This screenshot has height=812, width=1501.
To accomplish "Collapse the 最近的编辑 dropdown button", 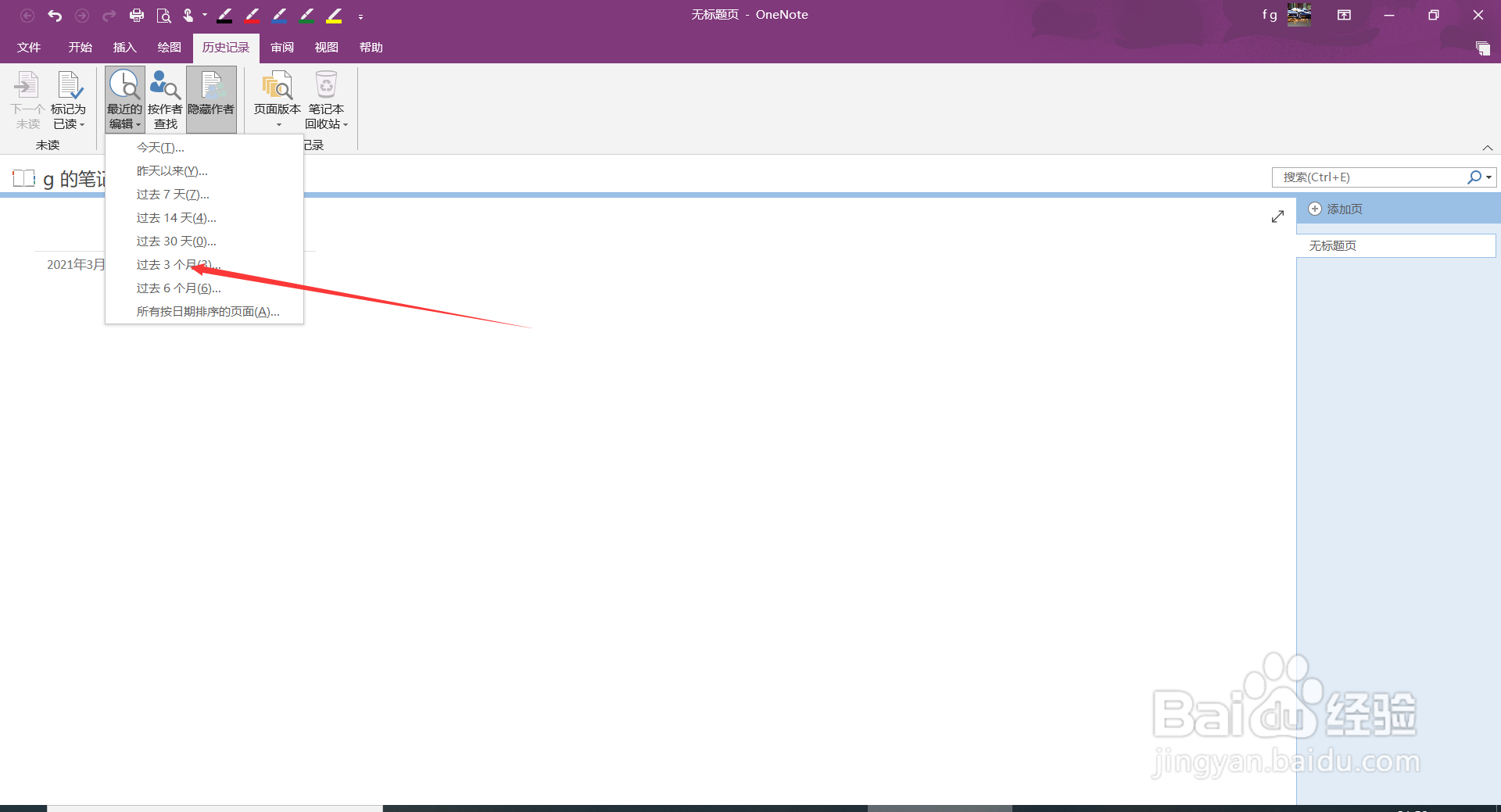I will [x=125, y=100].
